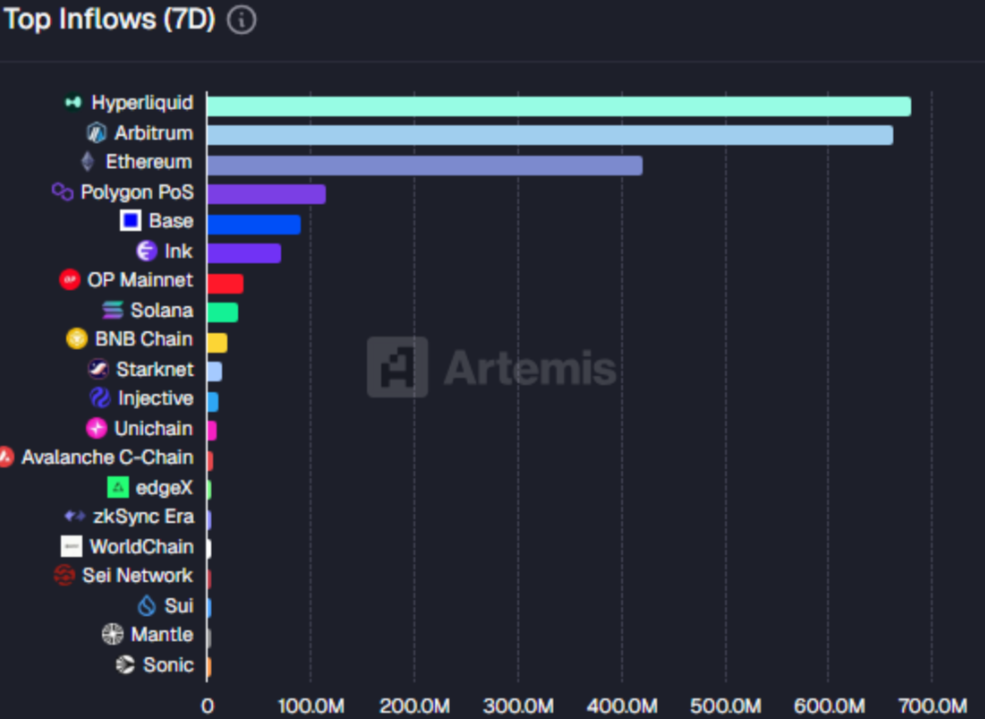The height and width of the screenshot is (719, 985).
Task: Click the Starknet logo icon
Action: pos(98,369)
